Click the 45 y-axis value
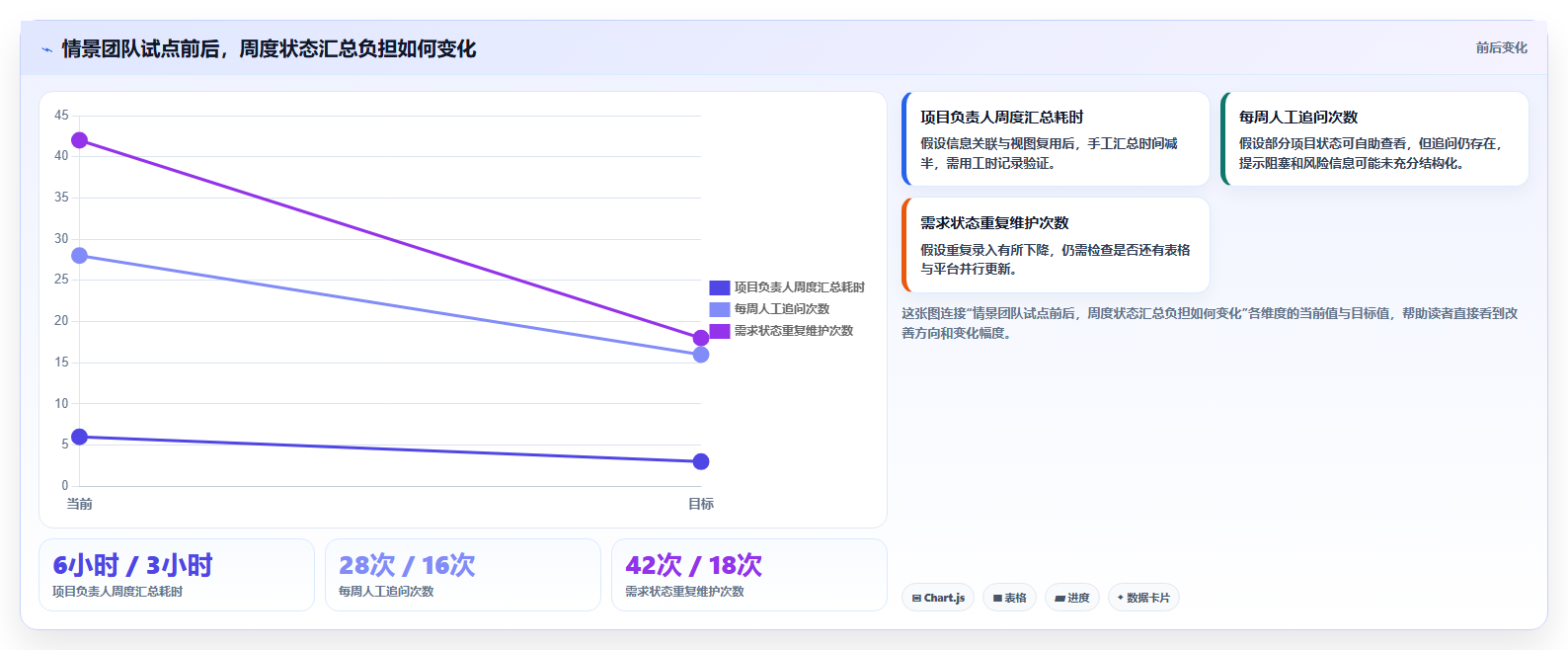Screen dimensions: 1568x650 [61, 116]
